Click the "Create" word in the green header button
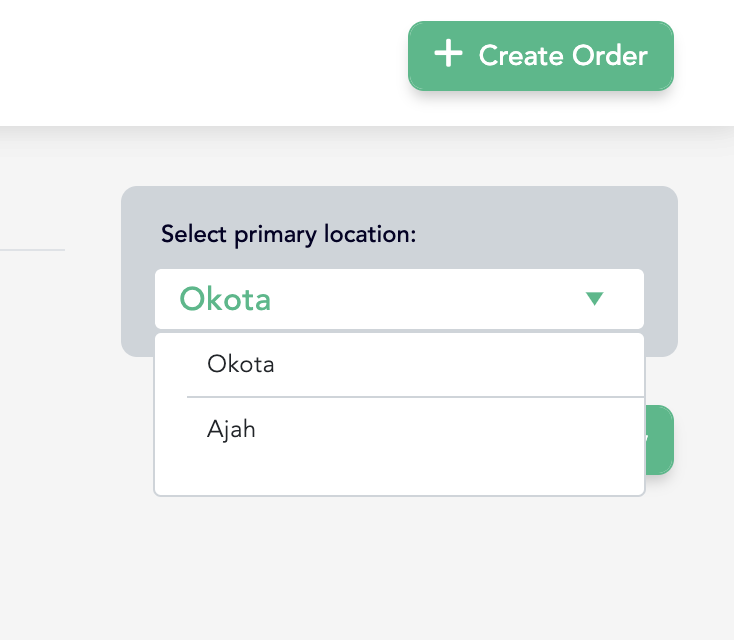The height and width of the screenshot is (640, 734). click(x=517, y=56)
